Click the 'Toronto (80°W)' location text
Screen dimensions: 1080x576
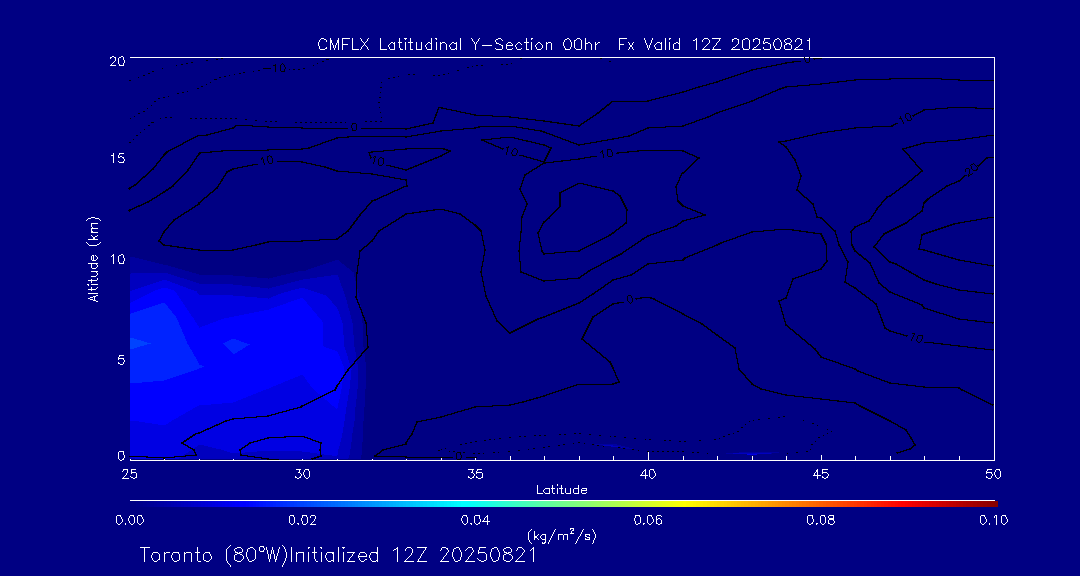pos(214,555)
